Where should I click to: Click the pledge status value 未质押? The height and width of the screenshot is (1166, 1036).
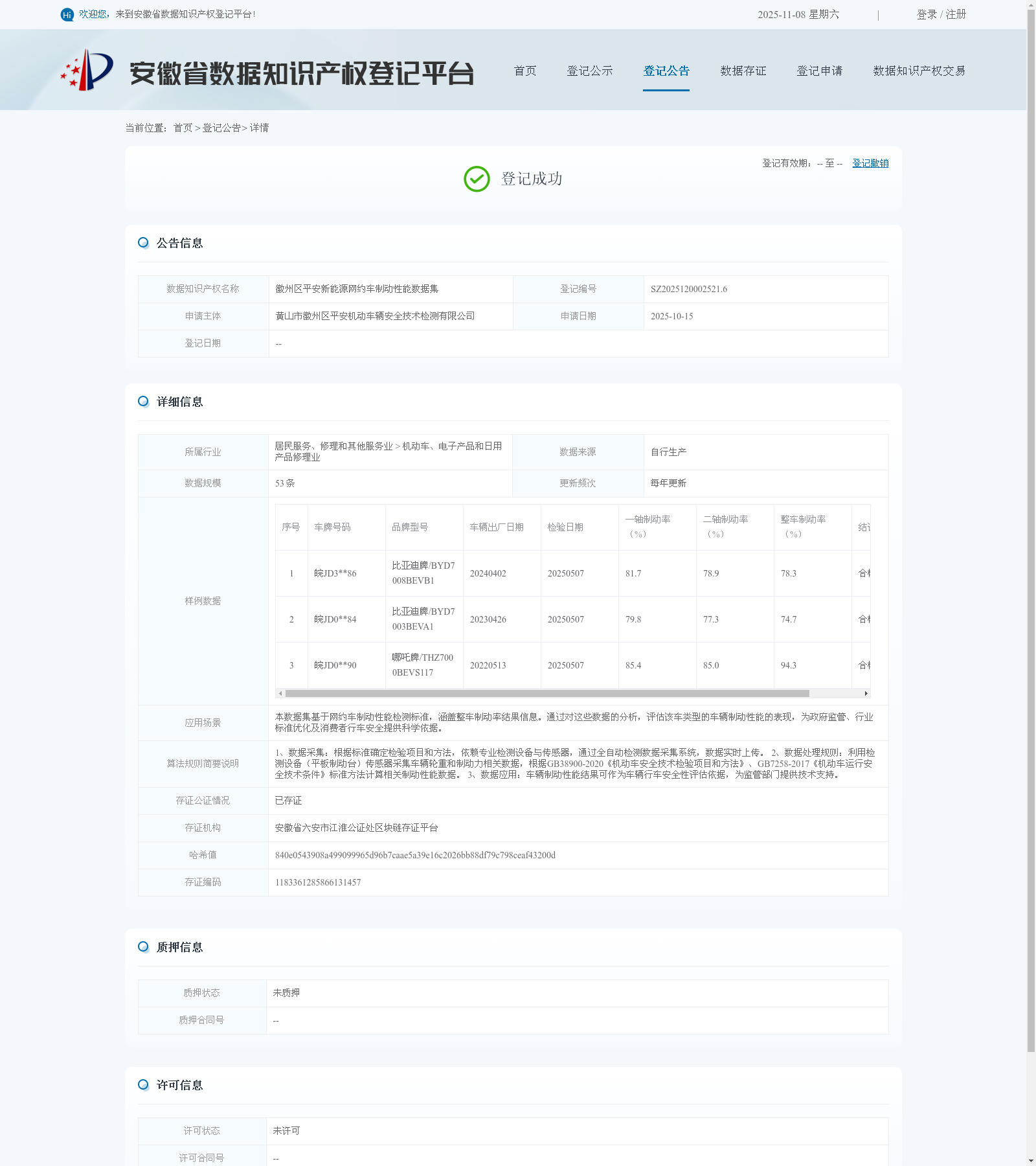coord(286,993)
